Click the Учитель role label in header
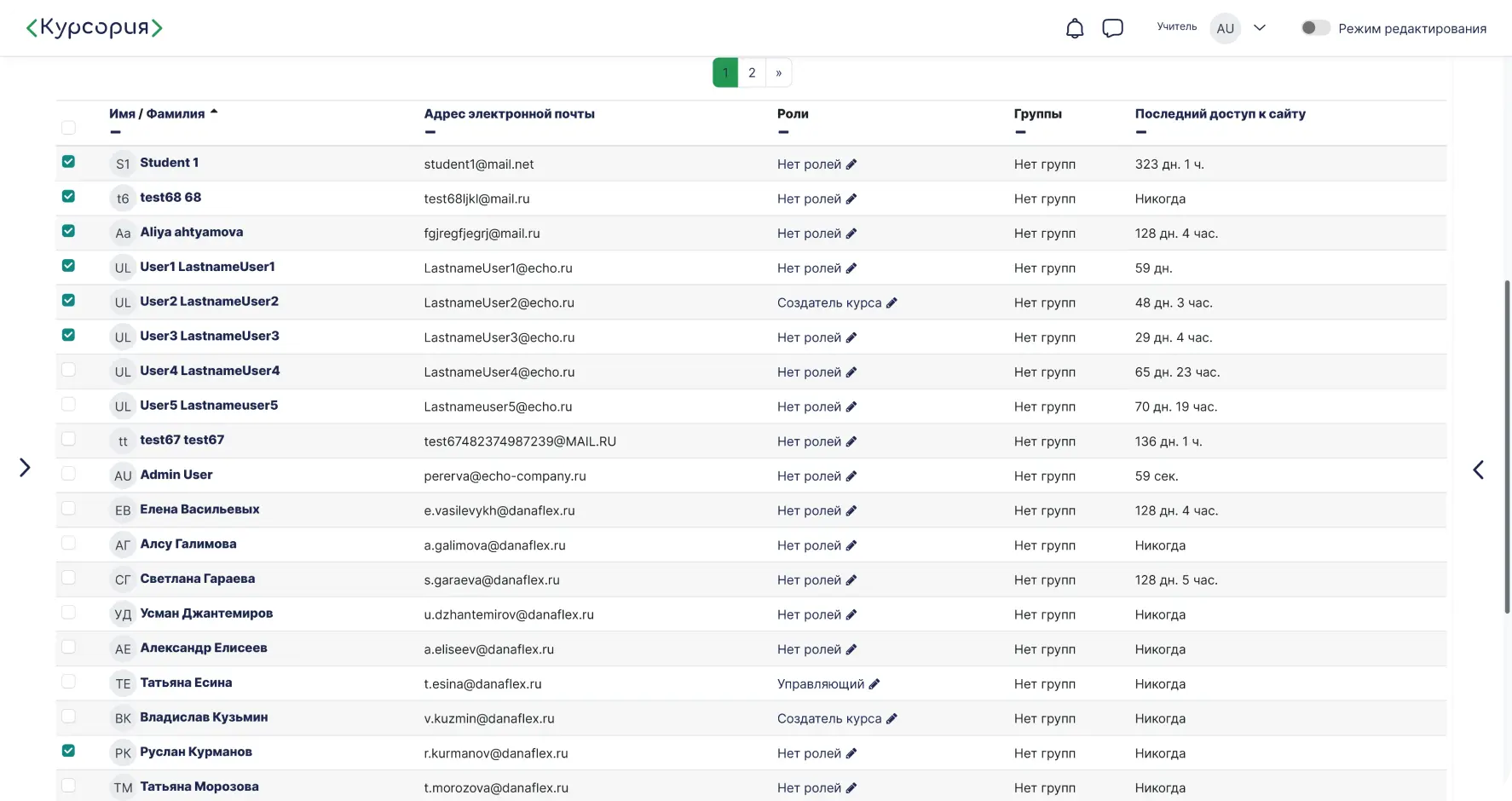The image size is (1512, 801). 1176,26
